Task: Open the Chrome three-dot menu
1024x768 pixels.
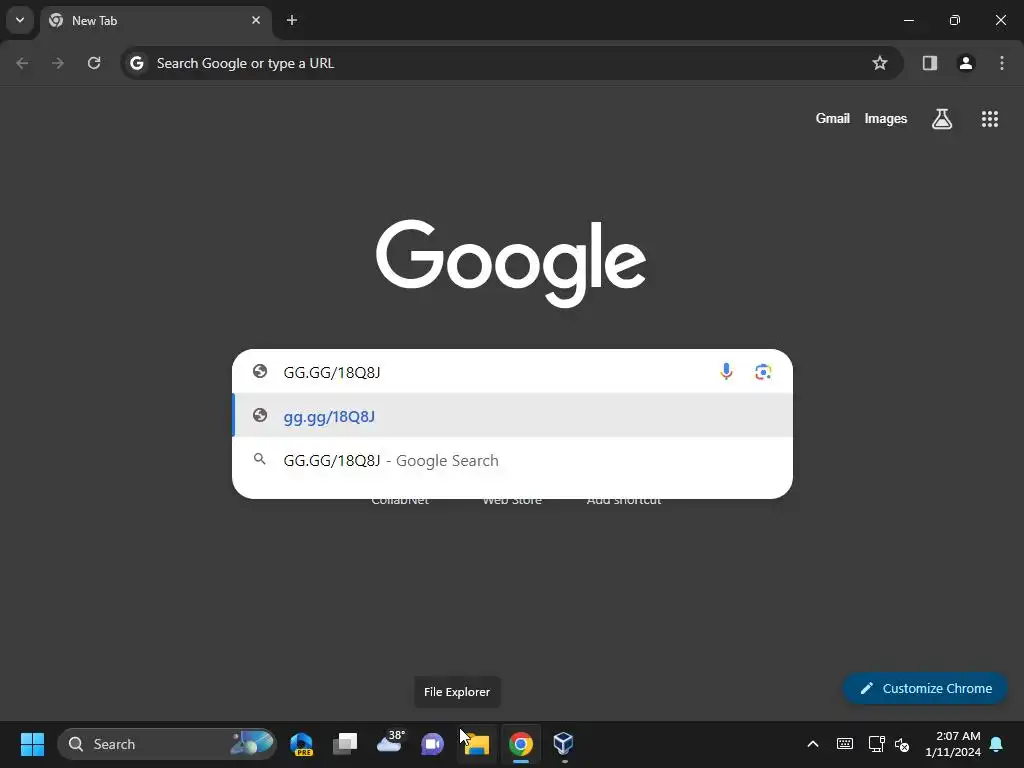Action: (x=1002, y=63)
